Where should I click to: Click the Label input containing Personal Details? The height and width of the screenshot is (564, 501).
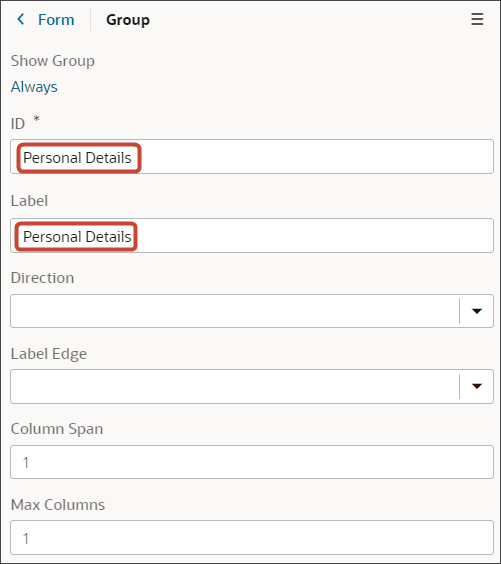tap(252, 236)
